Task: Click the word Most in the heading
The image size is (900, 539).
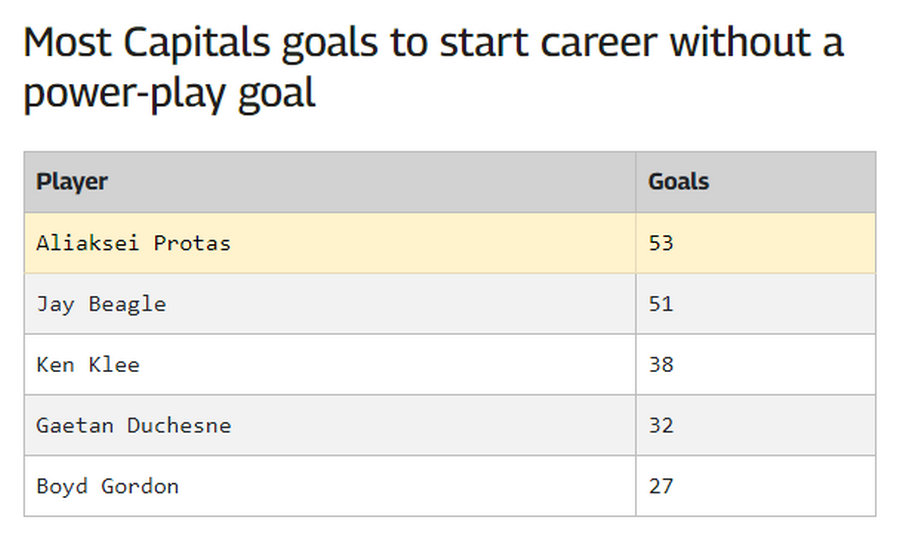Action: pos(67,43)
